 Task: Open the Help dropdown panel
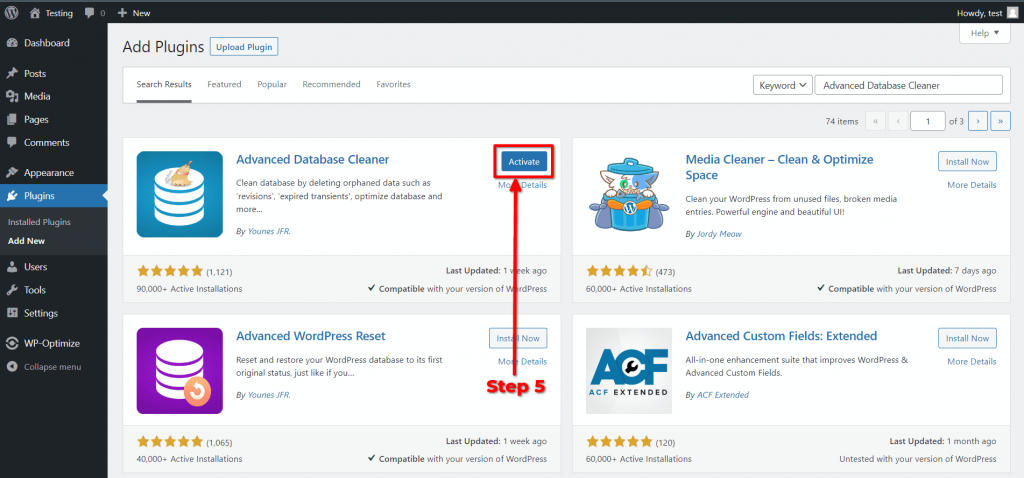tap(984, 33)
